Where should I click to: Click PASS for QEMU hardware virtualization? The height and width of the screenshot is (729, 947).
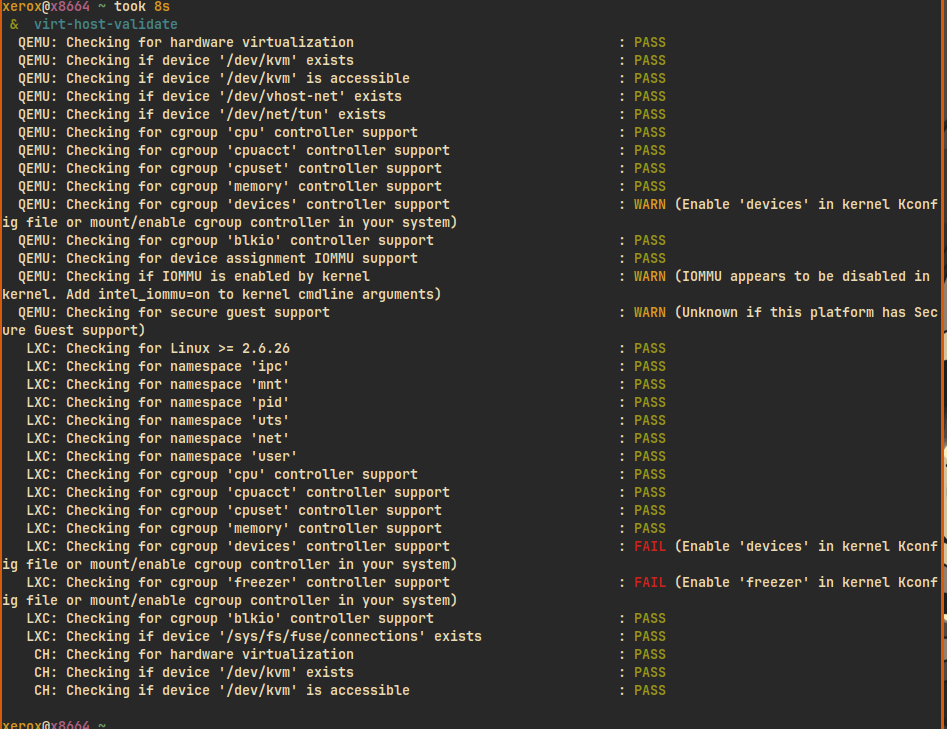point(649,42)
